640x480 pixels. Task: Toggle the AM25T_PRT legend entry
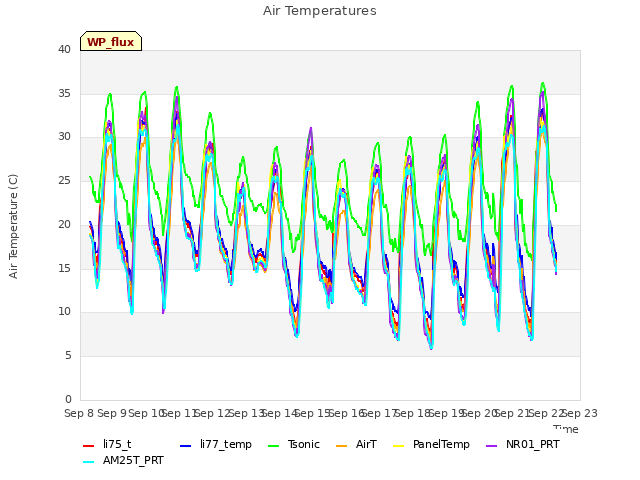point(123,460)
